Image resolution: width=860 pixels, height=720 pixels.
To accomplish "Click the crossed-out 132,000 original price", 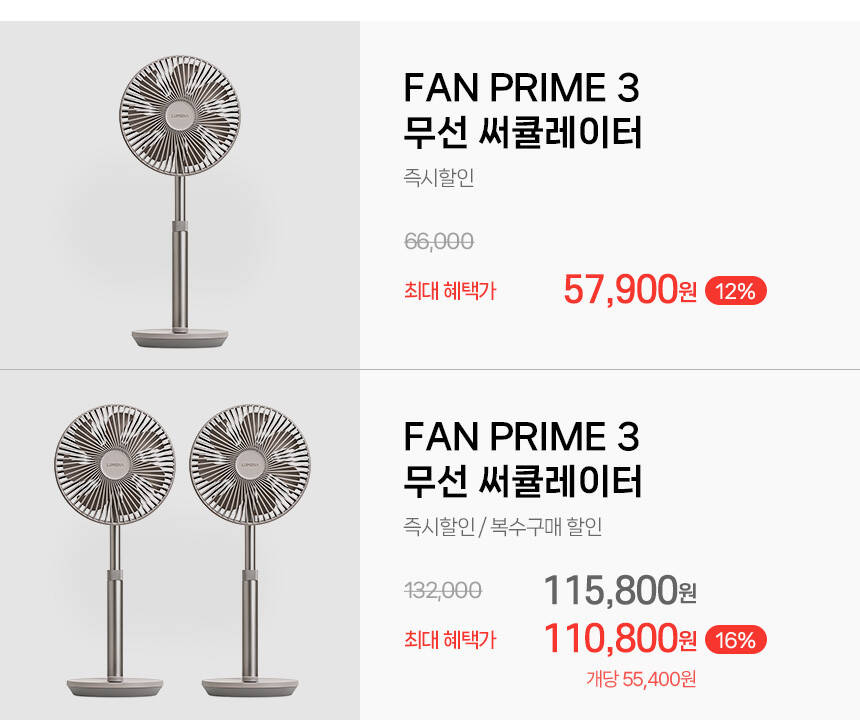I will click(443, 591).
